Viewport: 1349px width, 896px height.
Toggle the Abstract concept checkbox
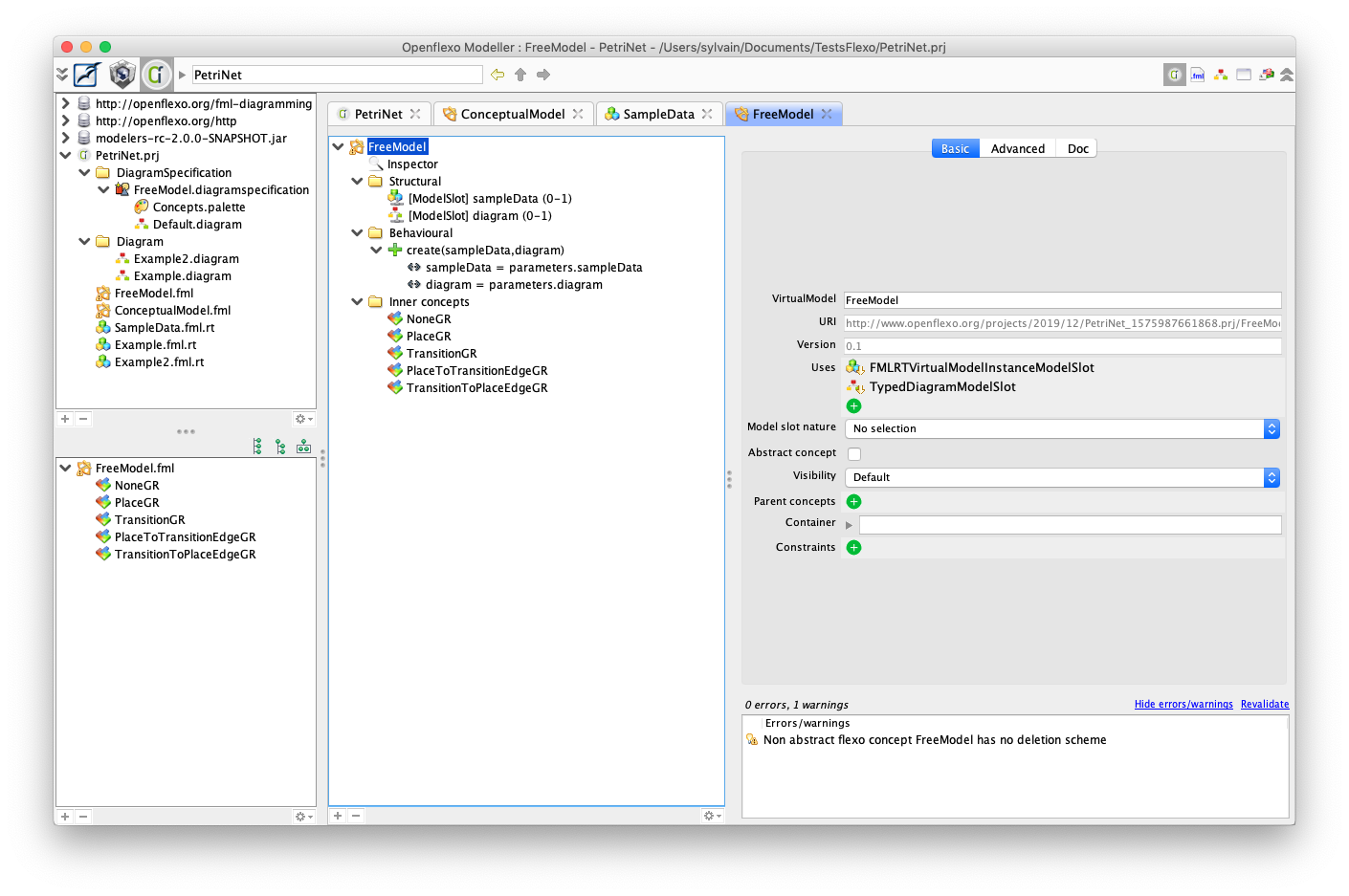[854, 454]
